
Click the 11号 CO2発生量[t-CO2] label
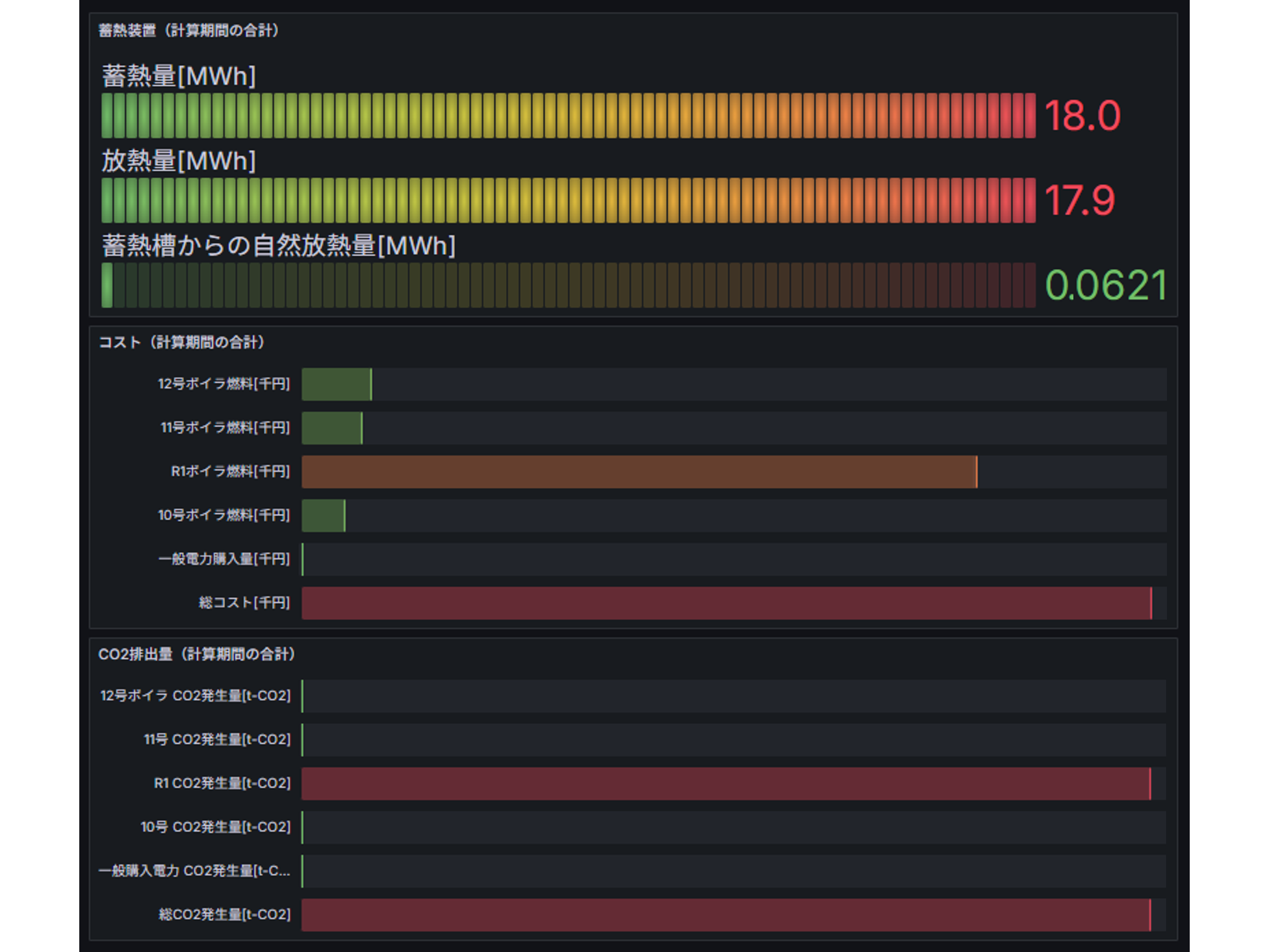(x=217, y=740)
